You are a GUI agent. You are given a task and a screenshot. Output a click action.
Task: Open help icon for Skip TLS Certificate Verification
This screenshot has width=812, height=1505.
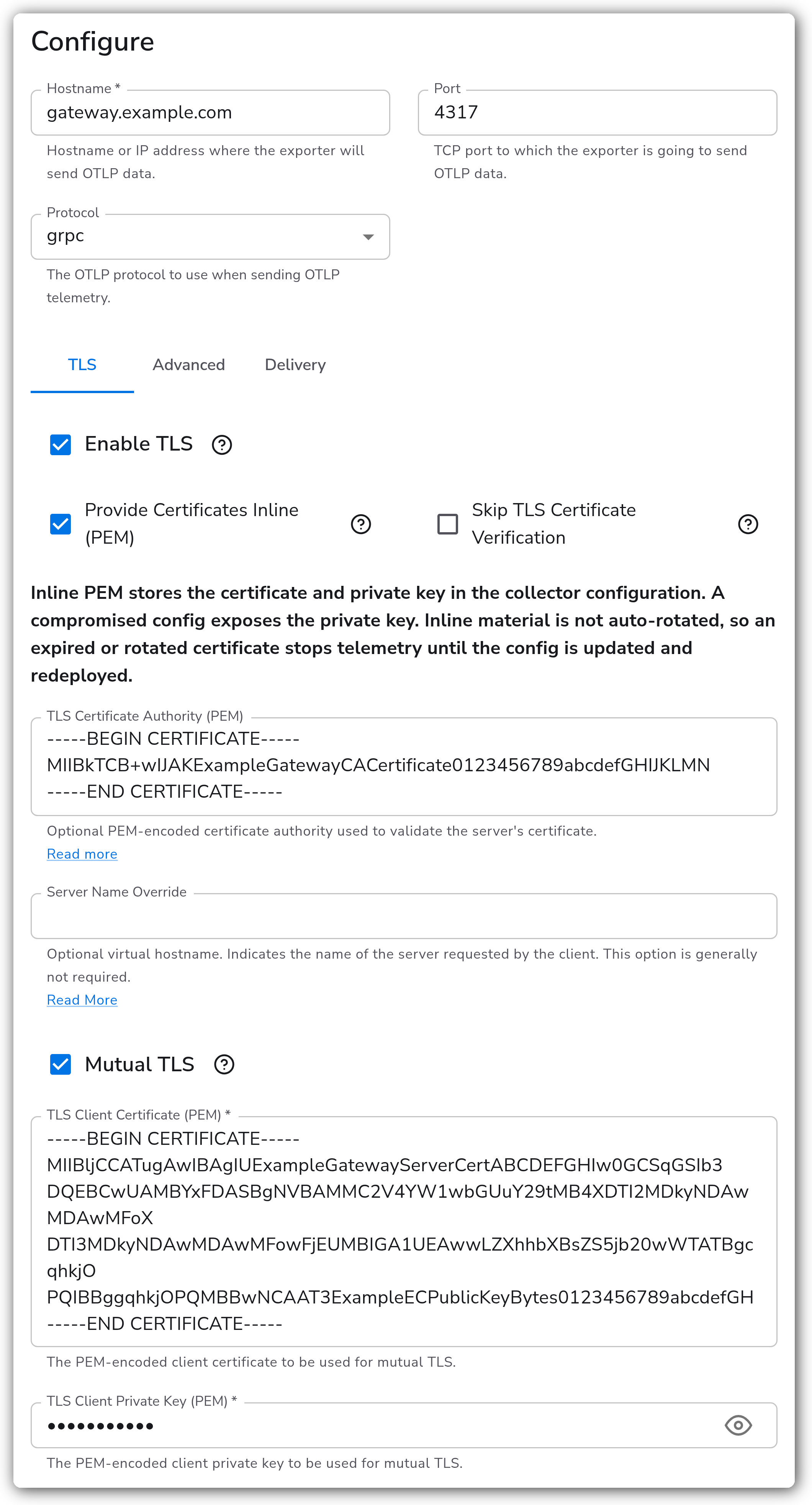tap(748, 524)
